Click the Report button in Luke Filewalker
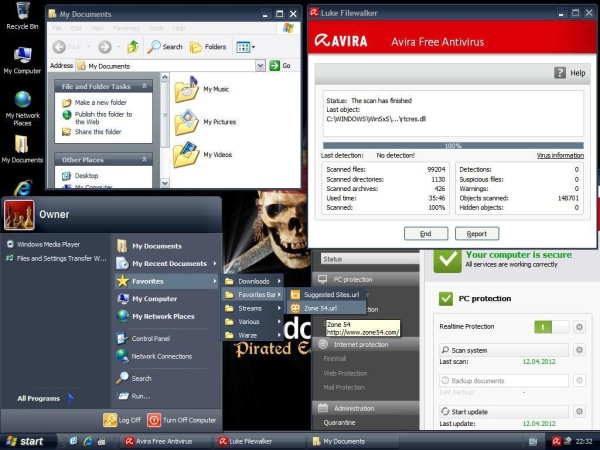This screenshot has width=600, height=450. point(477,233)
